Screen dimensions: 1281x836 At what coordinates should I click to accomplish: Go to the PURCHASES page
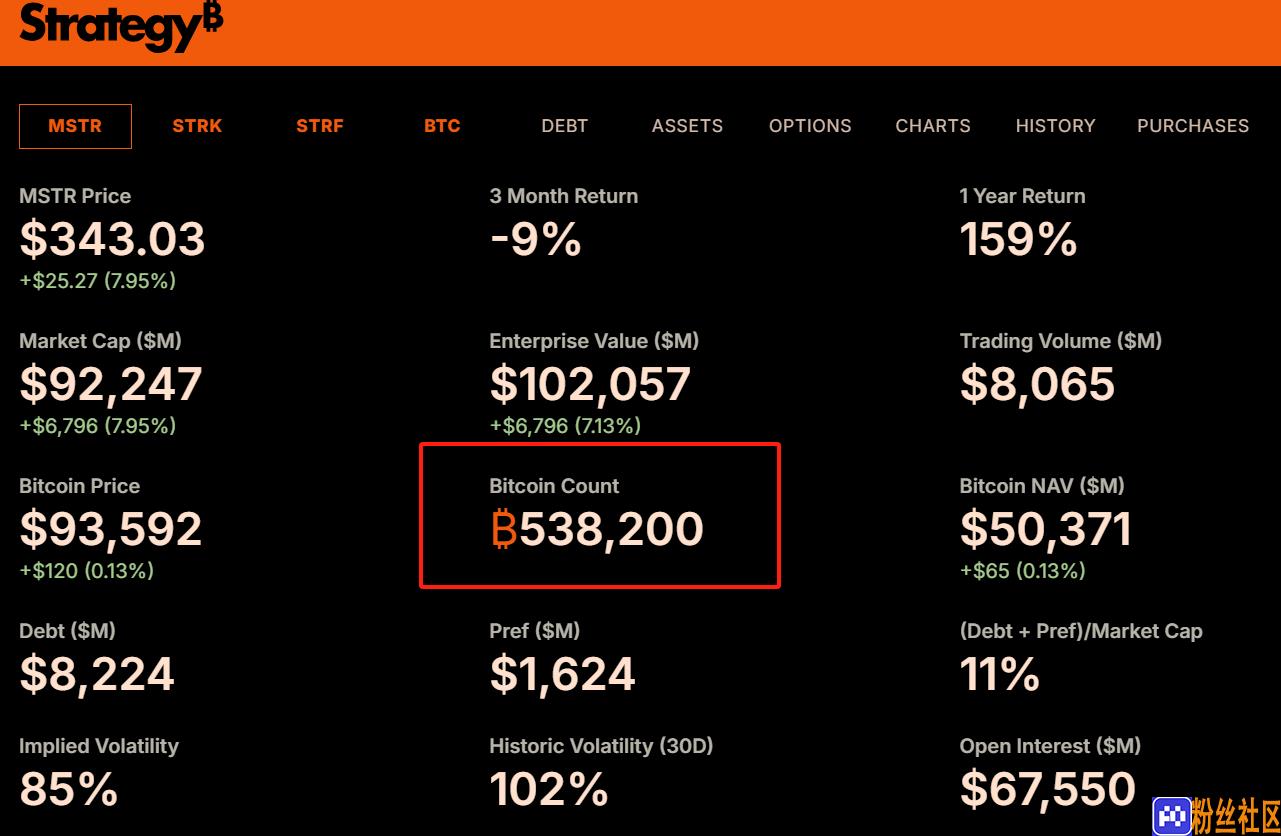tap(1193, 126)
